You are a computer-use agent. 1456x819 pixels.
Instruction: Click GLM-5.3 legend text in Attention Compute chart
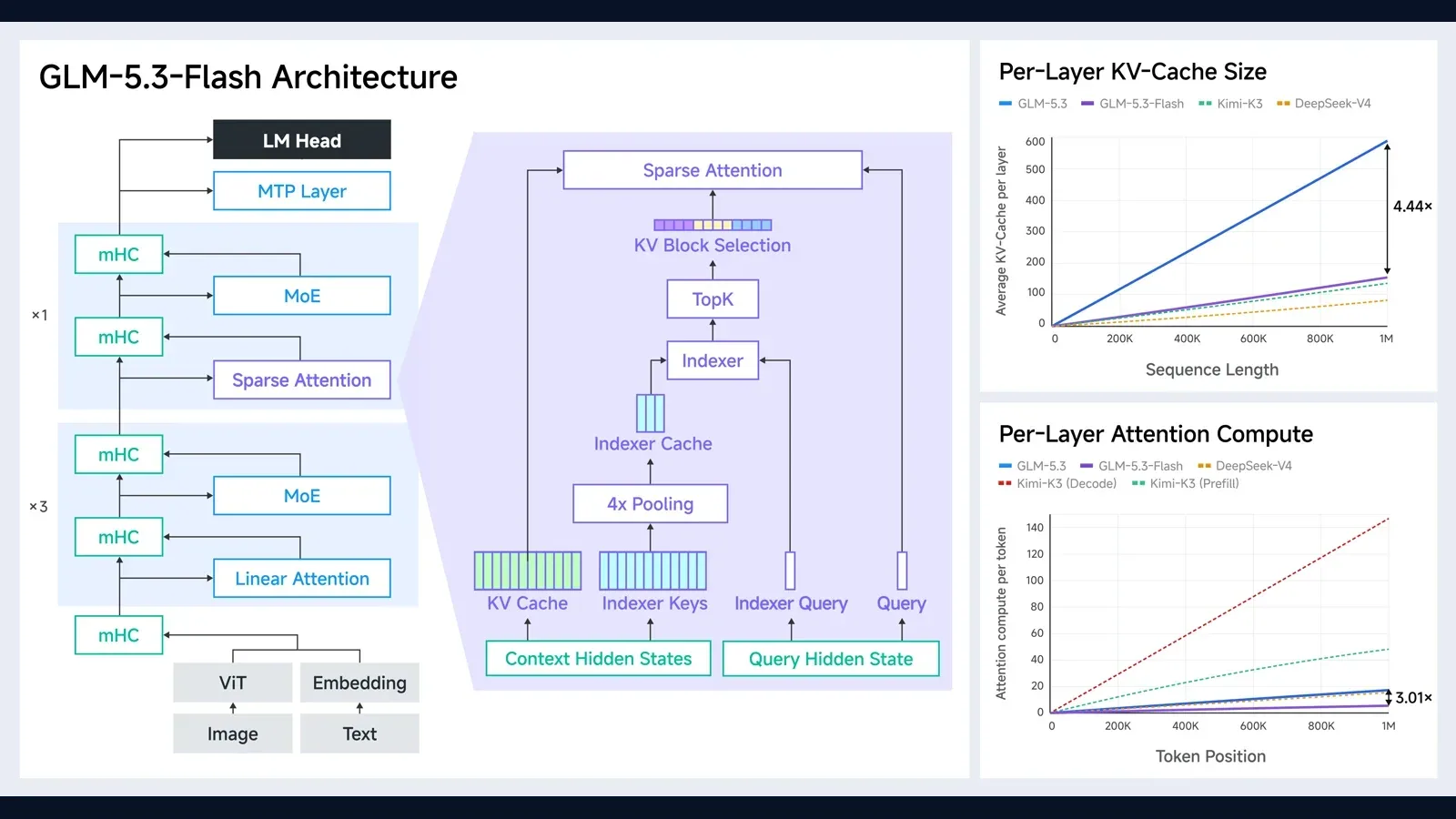pos(1041,466)
